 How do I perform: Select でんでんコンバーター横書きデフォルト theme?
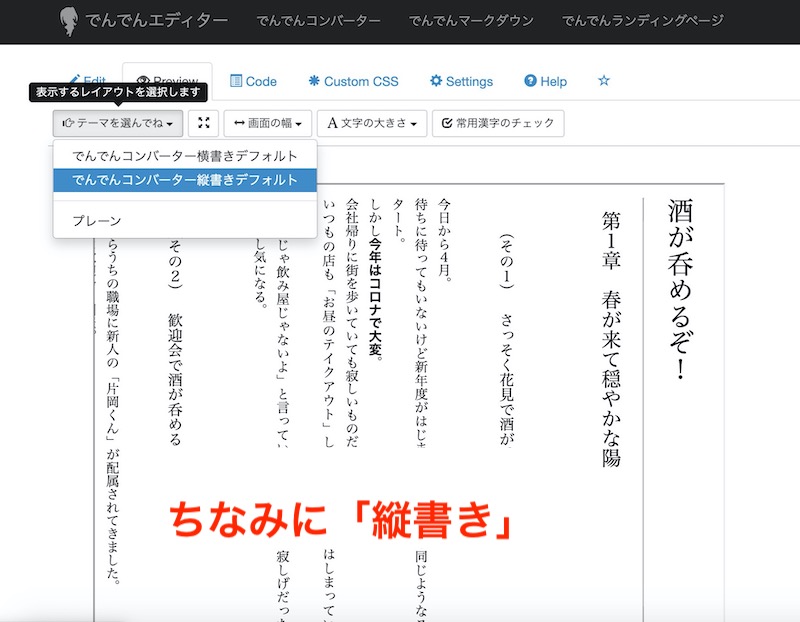(x=185, y=156)
